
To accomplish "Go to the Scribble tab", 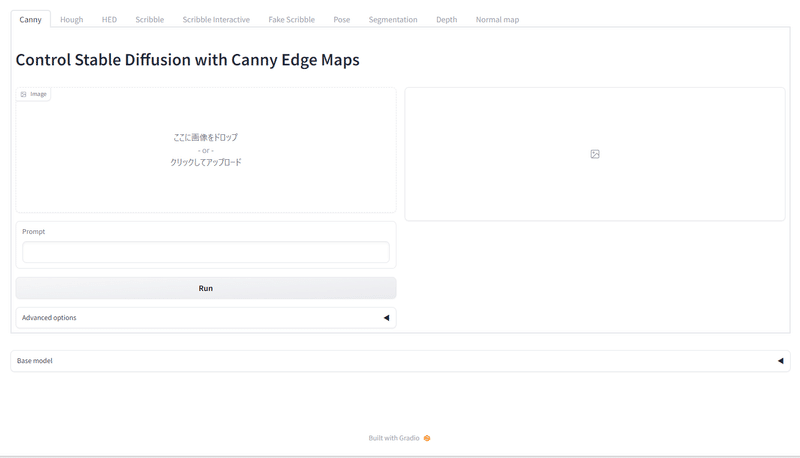I will [x=149, y=19].
